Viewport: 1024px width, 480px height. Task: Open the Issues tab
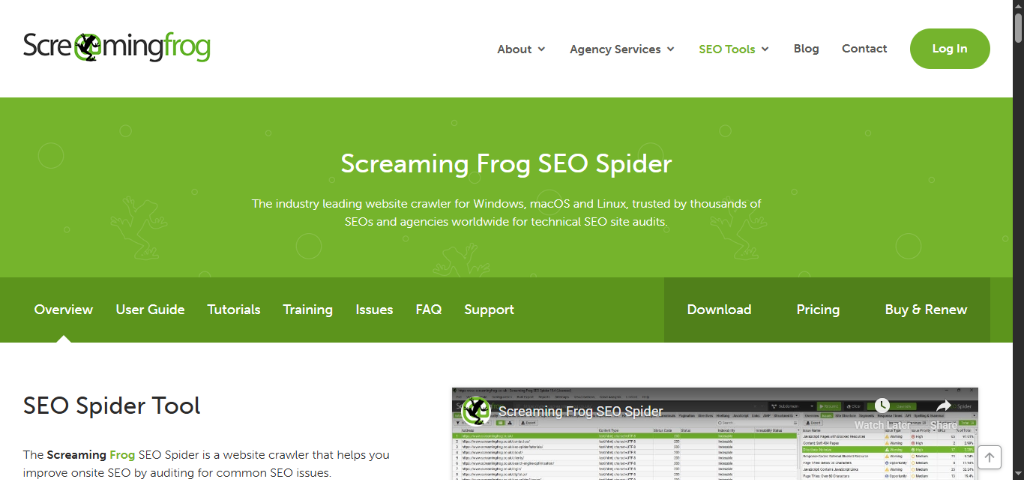(x=374, y=310)
